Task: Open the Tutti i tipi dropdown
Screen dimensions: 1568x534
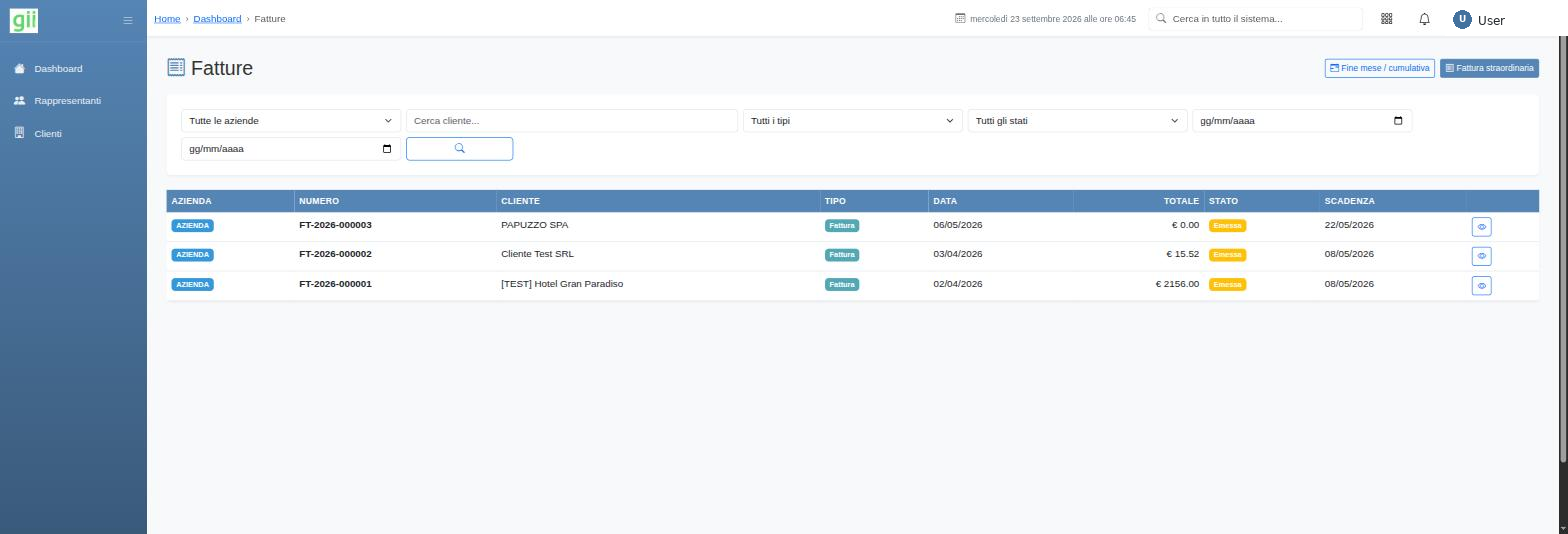Action: click(x=853, y=121)
